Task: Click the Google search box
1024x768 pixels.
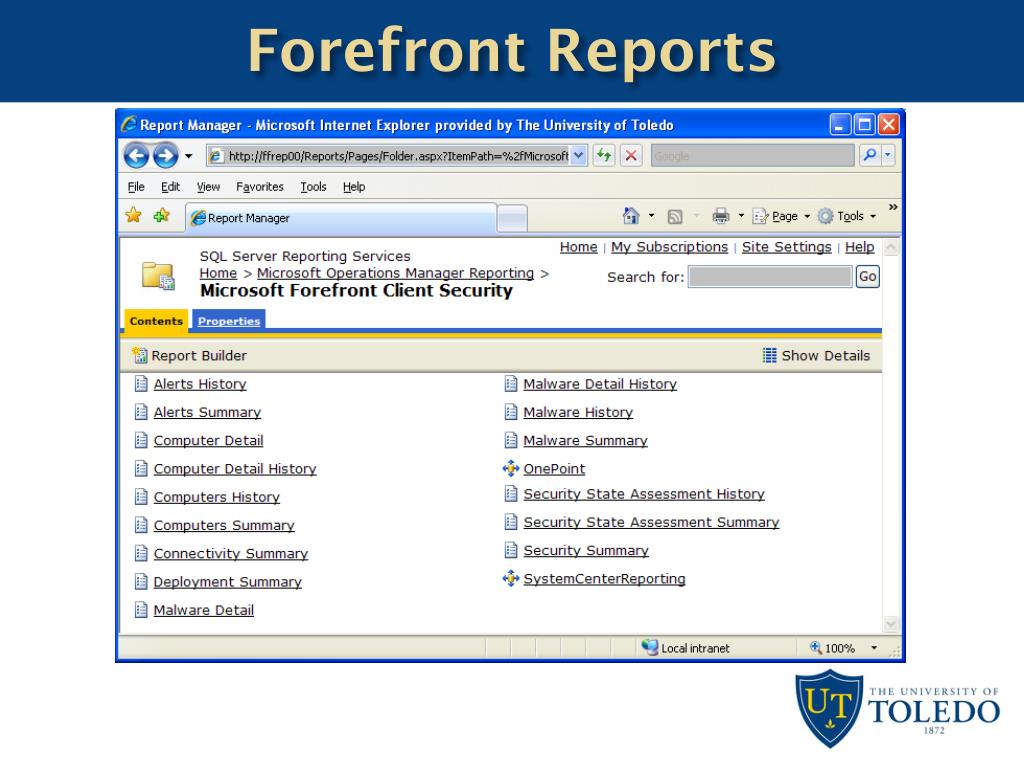Action: tap(752, 155)
